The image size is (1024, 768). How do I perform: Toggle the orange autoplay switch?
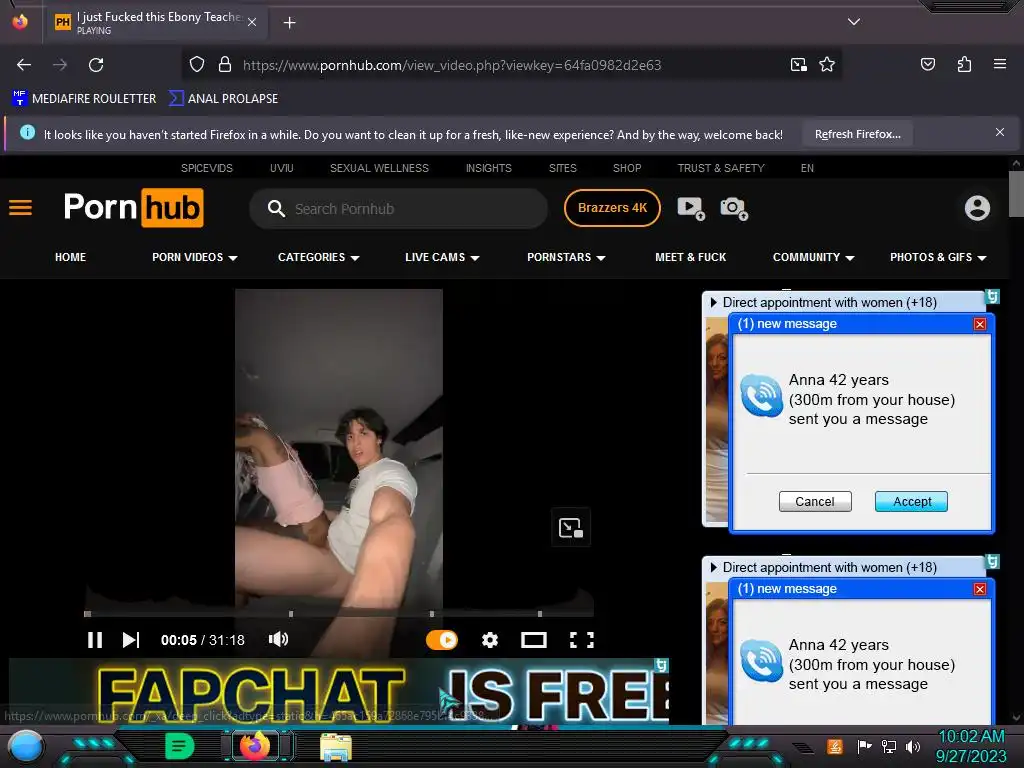tap(442, 640)
